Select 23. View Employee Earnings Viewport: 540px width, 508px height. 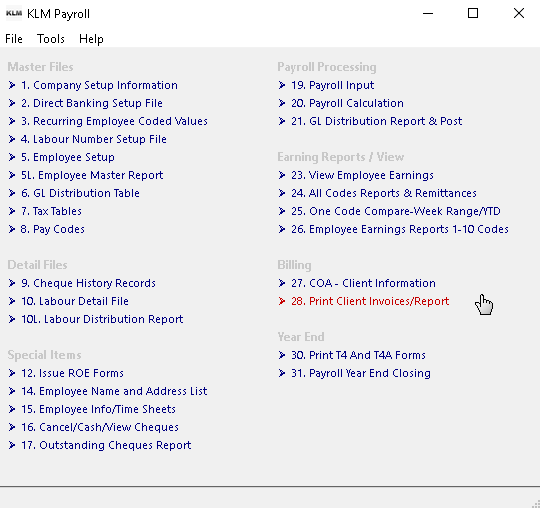[362, 175]
